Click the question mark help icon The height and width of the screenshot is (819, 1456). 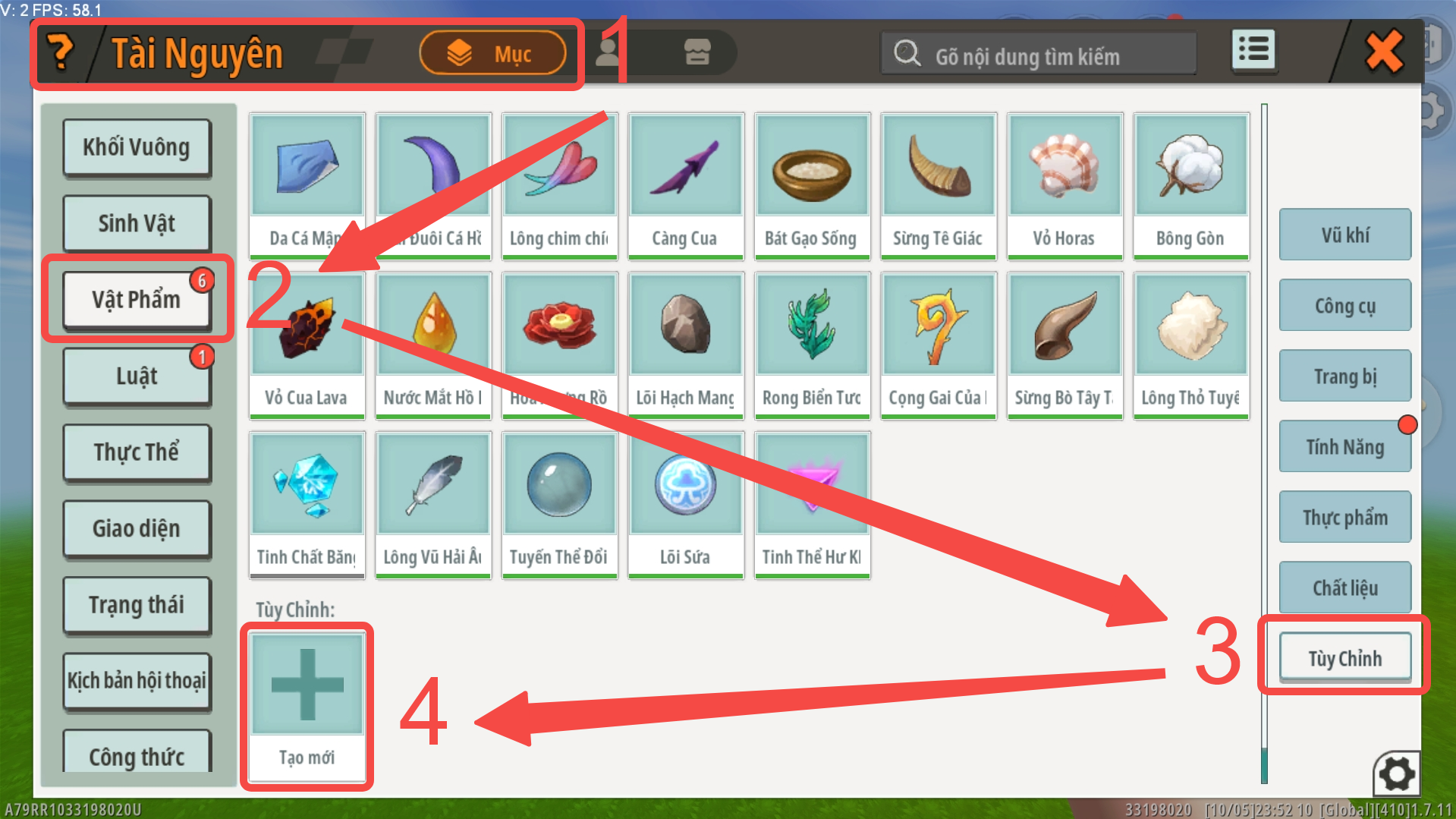click(61, 52)
